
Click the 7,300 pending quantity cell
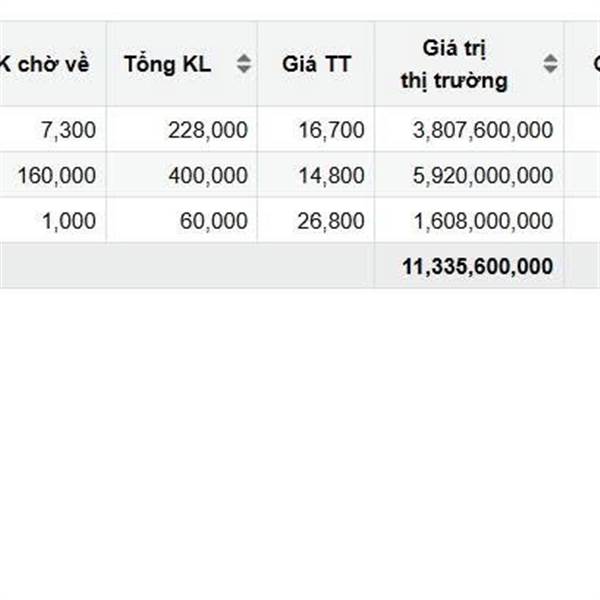[68, 130]
